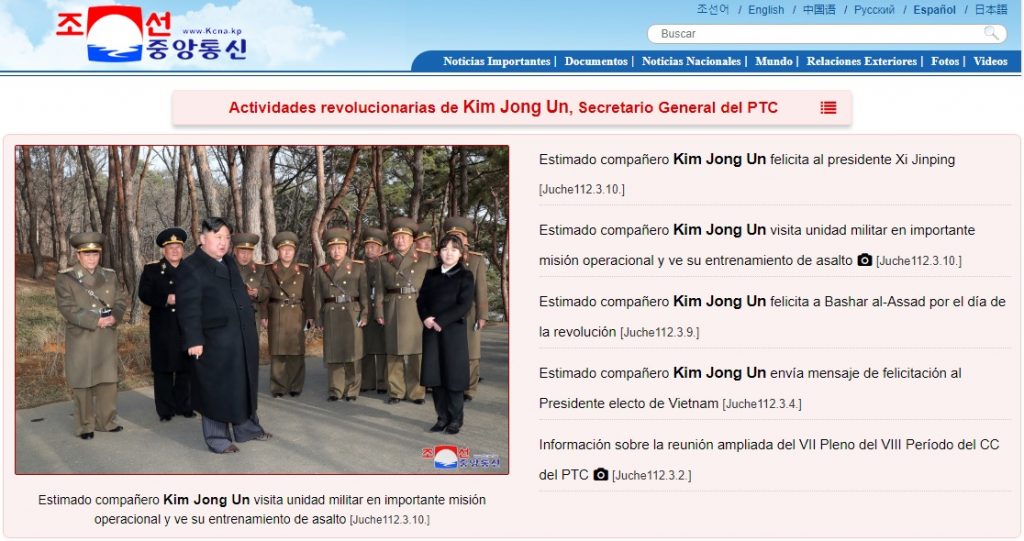The image size is (1024, 541).
Task: Open the red list menu icon
Action: pos(828,108)
